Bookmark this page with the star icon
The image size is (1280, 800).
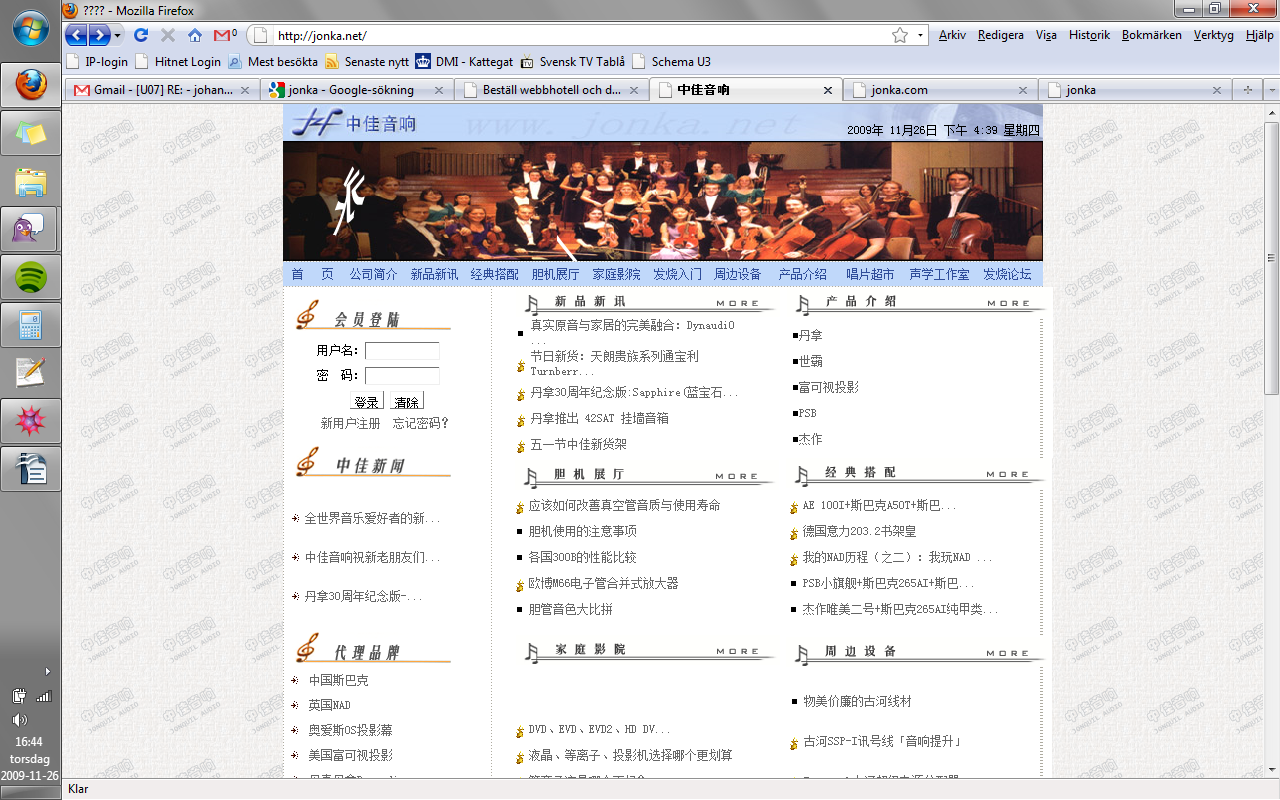(x=900, y=35)
